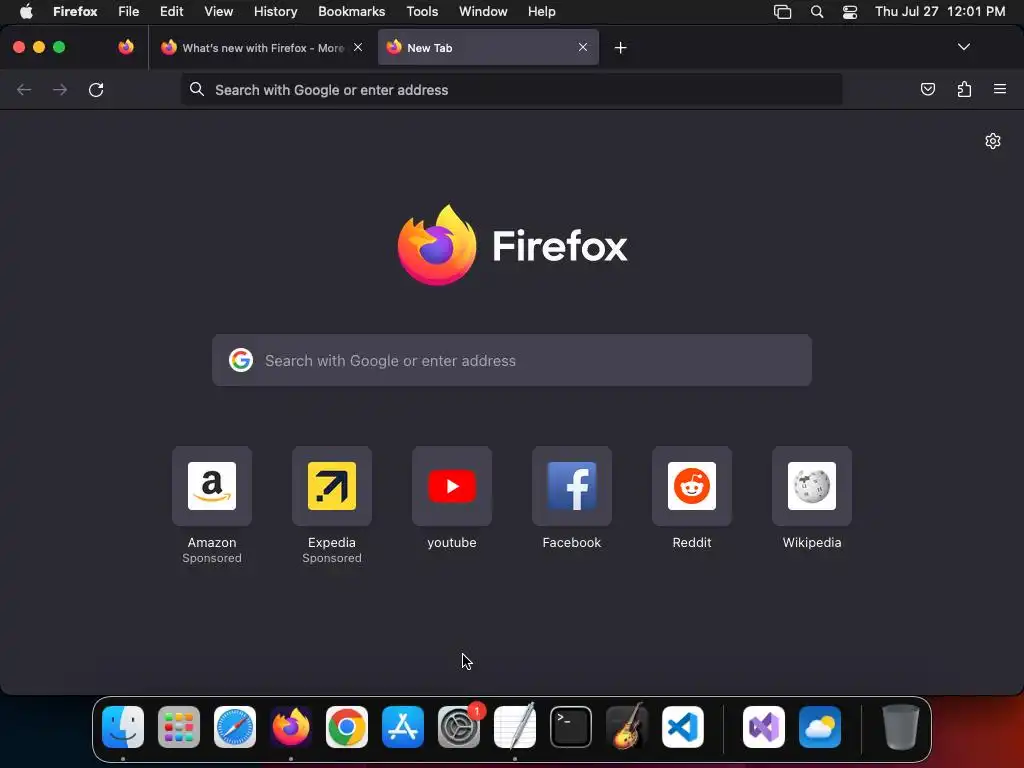The height and width of the screenshot is (768, 1024).
Task: Open the New Tab personalize gear
Action: pos(993,141)
